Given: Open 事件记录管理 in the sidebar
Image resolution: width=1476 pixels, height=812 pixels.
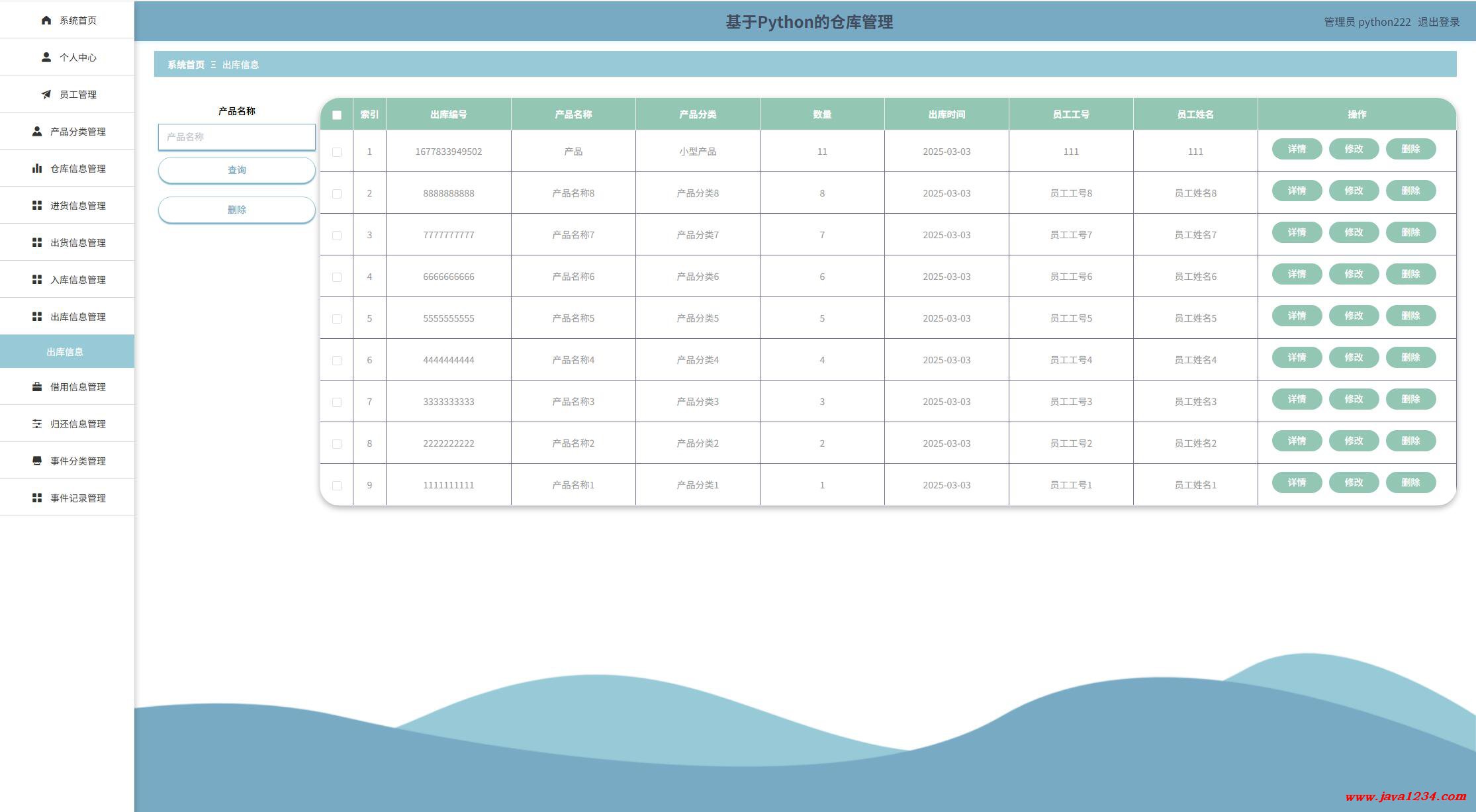Looking at the screenshot, I should click(x=68, y=498).
